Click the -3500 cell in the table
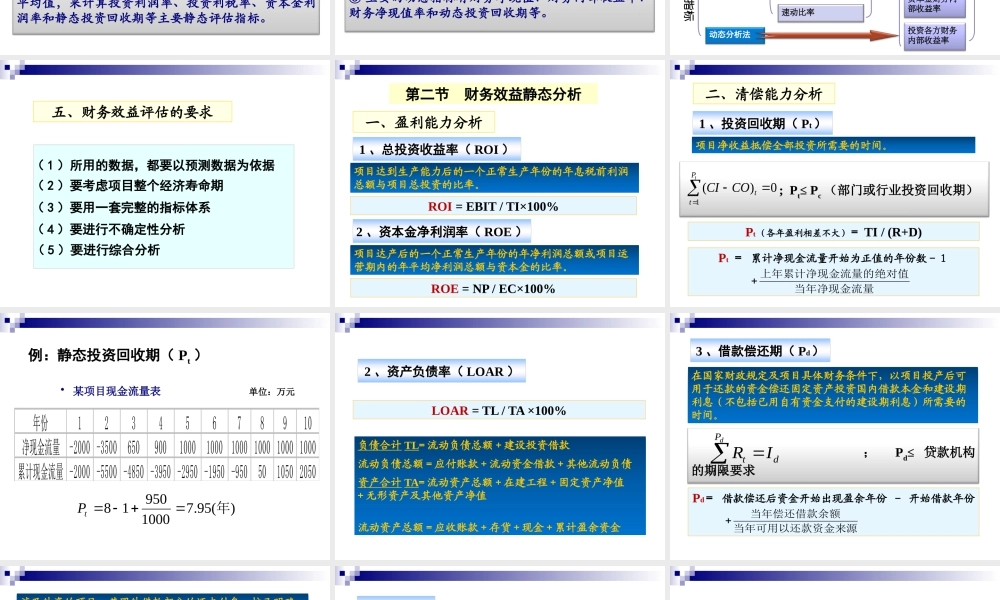The width and height of the screenshot is (1000, 600). 107,446
